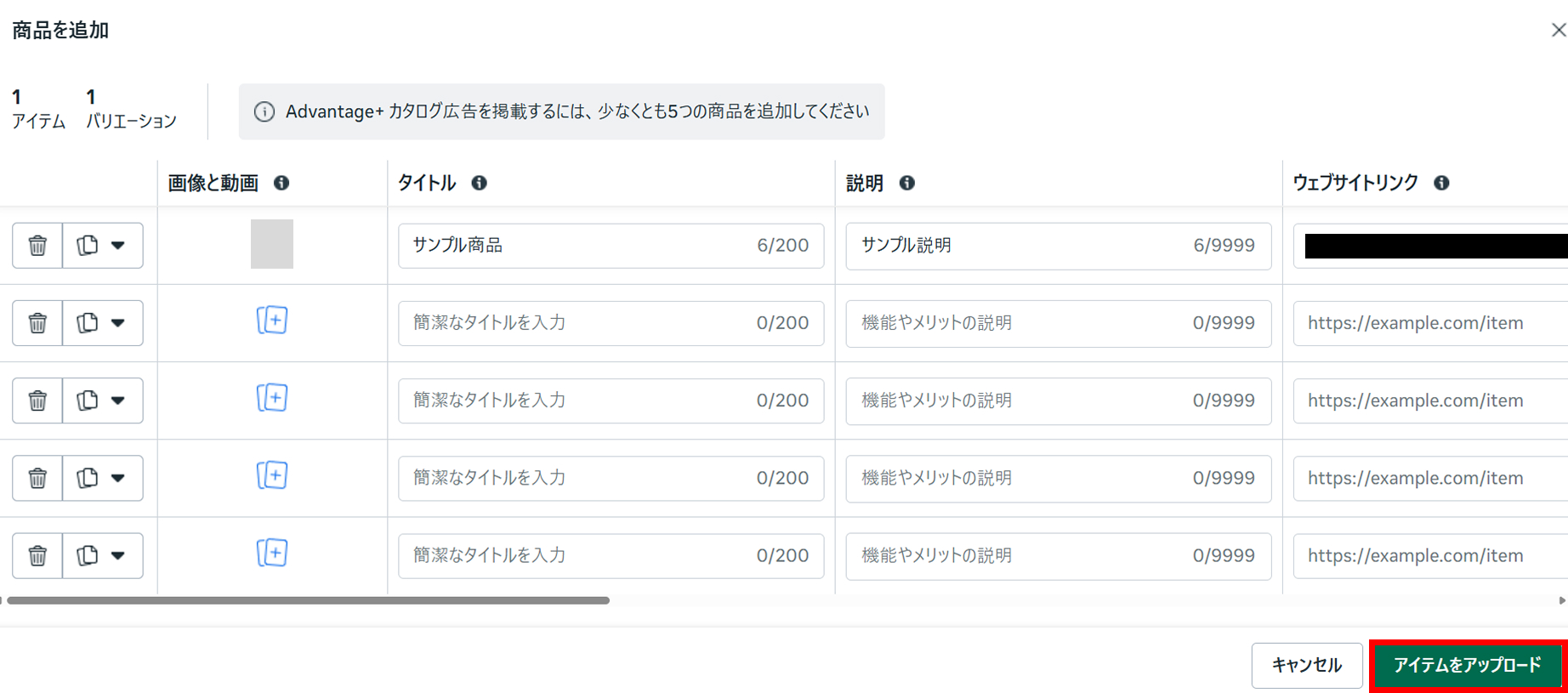Click the trash icon in the last row
Screen dimensions: 1568x693
coord(37,556)
